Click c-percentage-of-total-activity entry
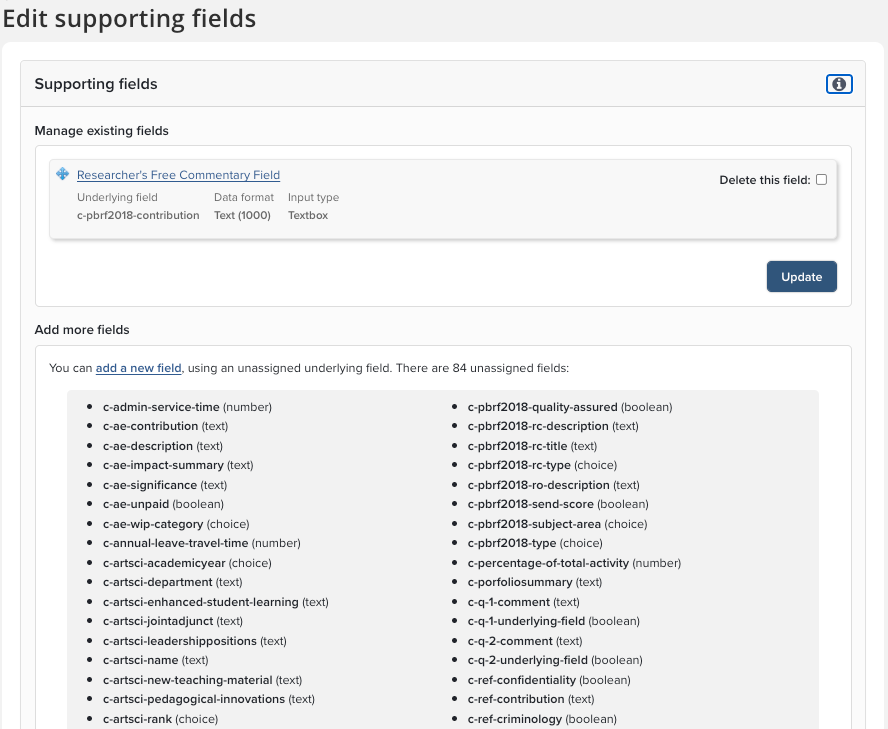Screen dimensions: 888x729 click(548, 563)
